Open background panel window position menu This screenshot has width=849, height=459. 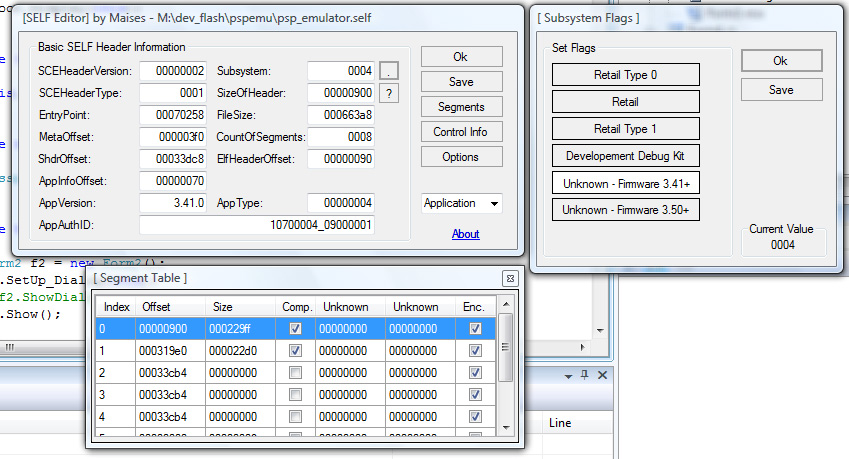pyautogui.click(x=568, y=376)
